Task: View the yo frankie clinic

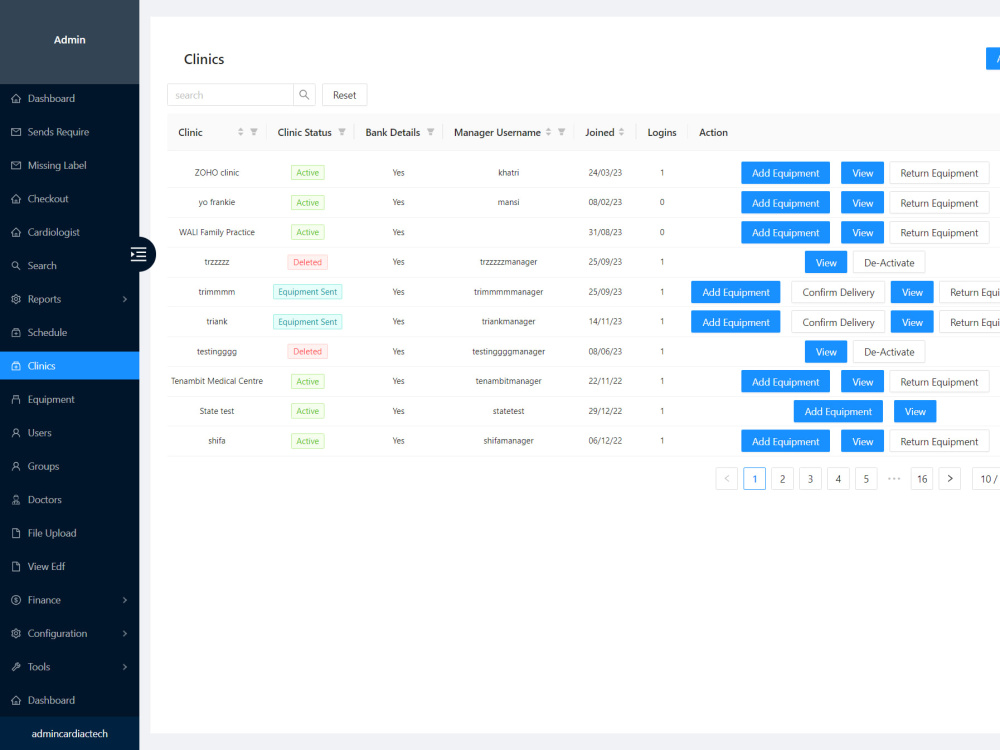Action: pos(862,203)
